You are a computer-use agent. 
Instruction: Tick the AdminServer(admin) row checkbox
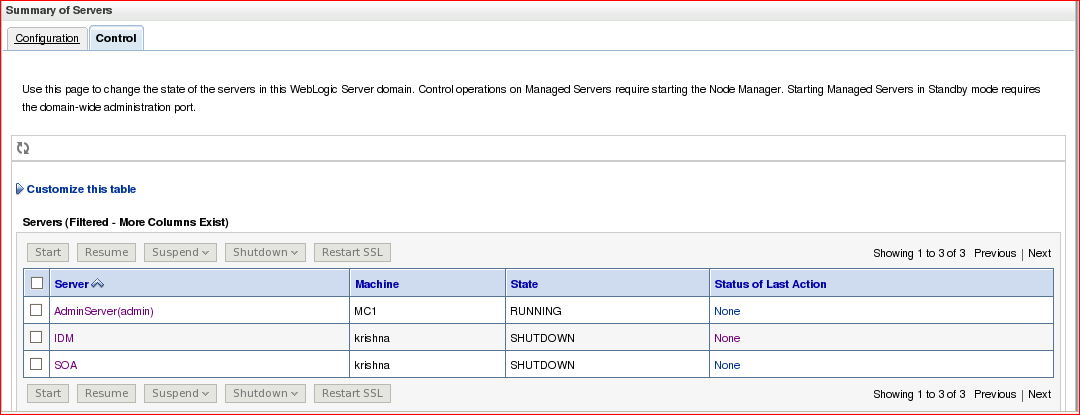[x=37, y=310]
